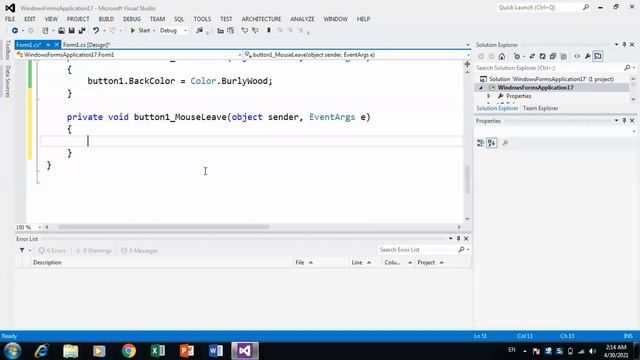Expand the Properties node in Solution Explorer

pyautogui.click(x=489, y=96)
